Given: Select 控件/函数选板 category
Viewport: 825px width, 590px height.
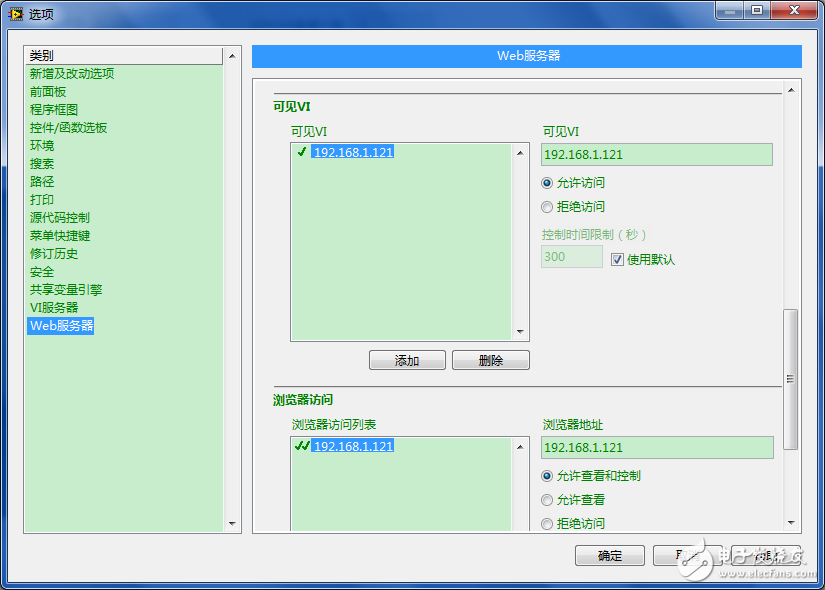Looking at the screenshot, I should (x=68, y=128).
